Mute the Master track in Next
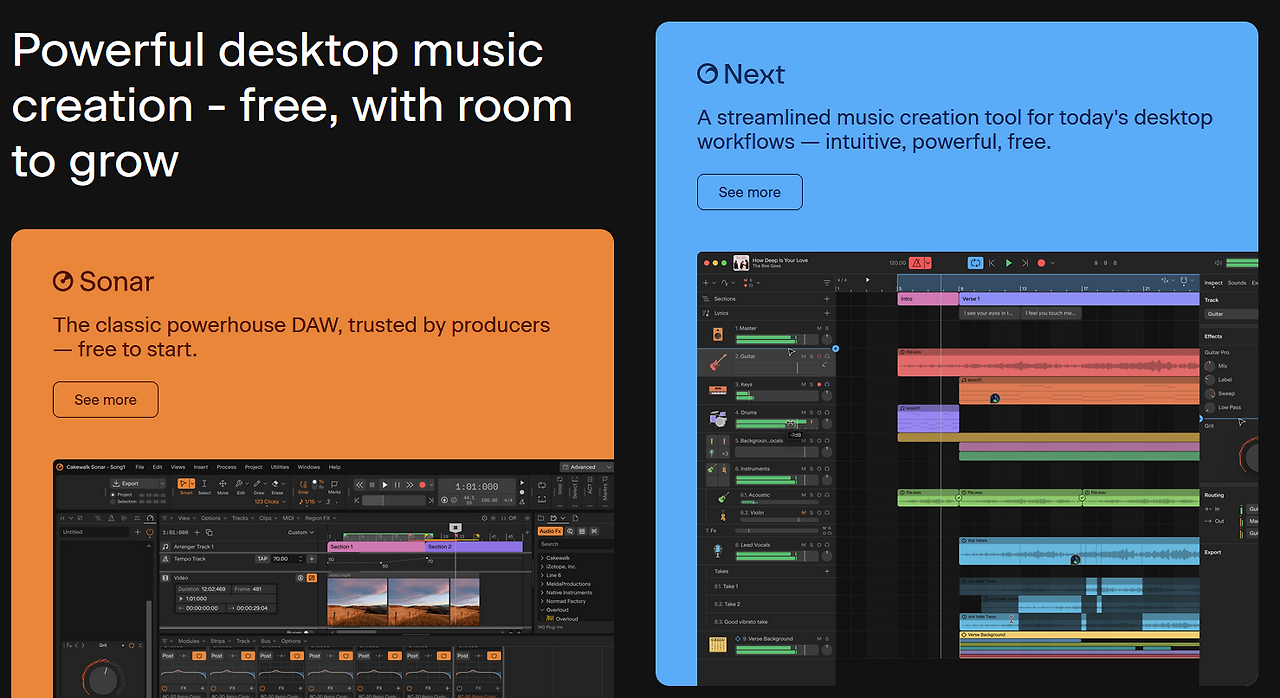Image resolution: width=1280 pixels, height=698 pixels. pyautogui.click(x=819, y=328)
